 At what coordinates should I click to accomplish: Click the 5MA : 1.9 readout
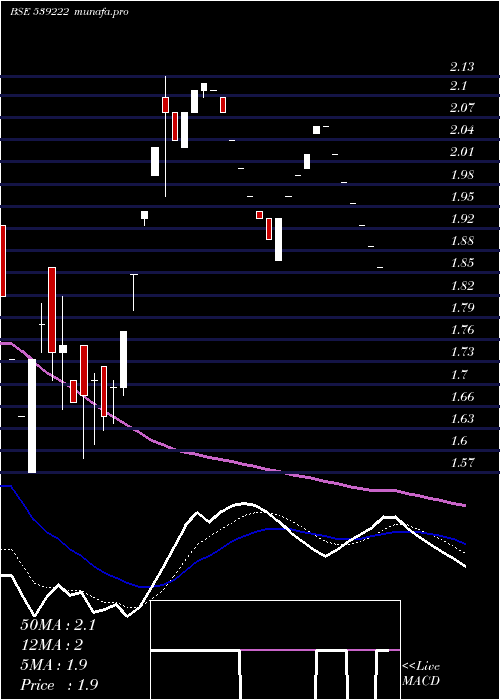coord(54,665)
